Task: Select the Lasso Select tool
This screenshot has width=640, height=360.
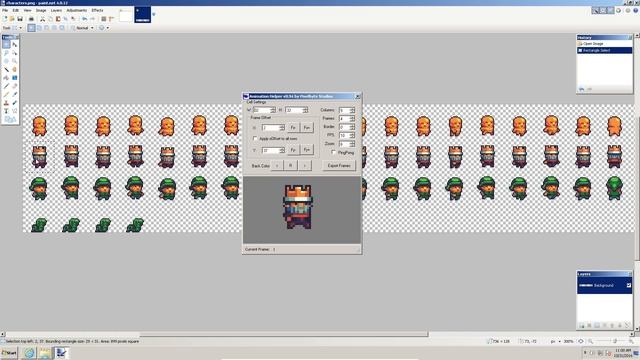Action: click(6, 53)
